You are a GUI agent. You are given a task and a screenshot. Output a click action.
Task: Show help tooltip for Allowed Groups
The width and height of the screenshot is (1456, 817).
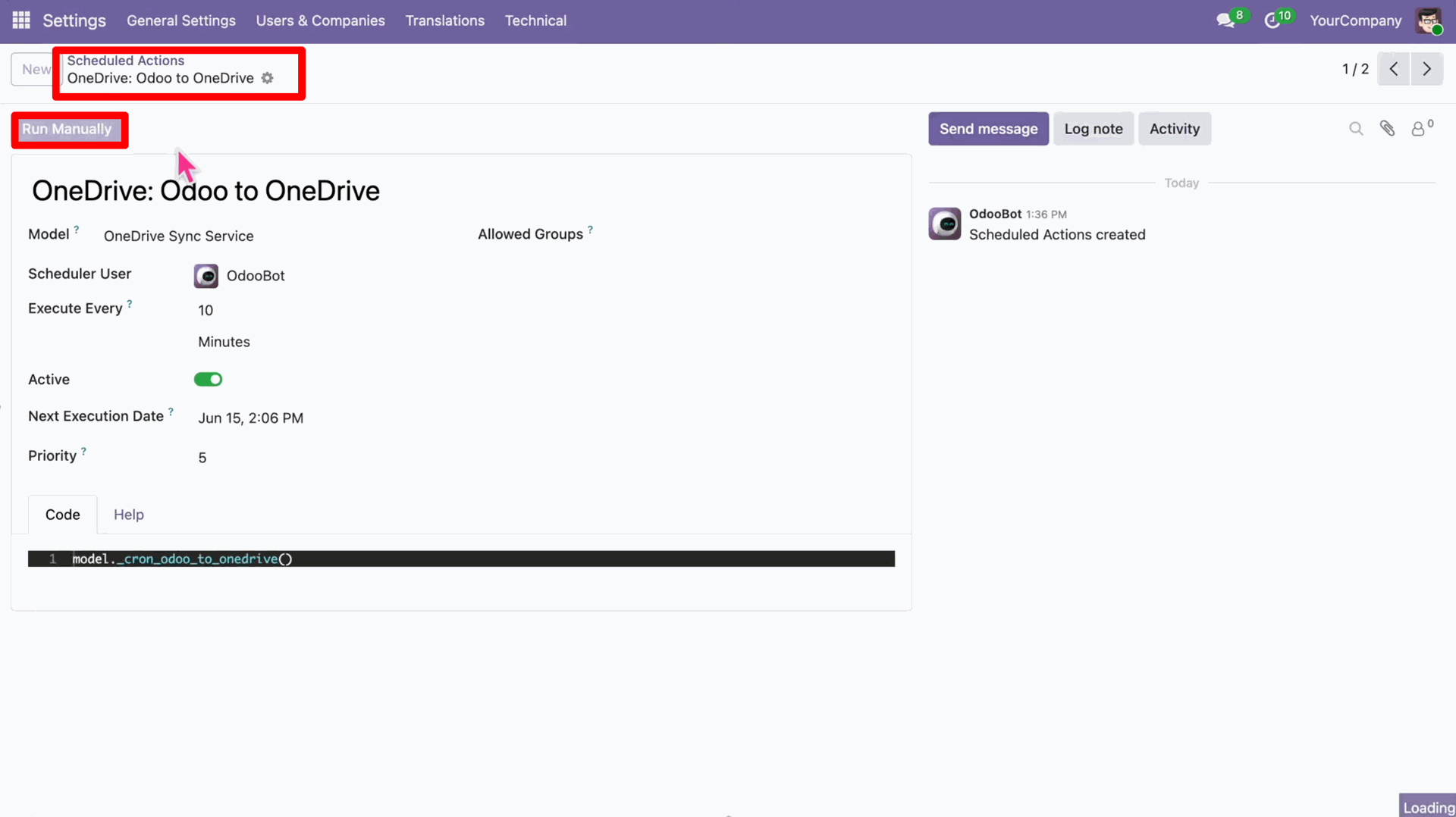[590, 229]
